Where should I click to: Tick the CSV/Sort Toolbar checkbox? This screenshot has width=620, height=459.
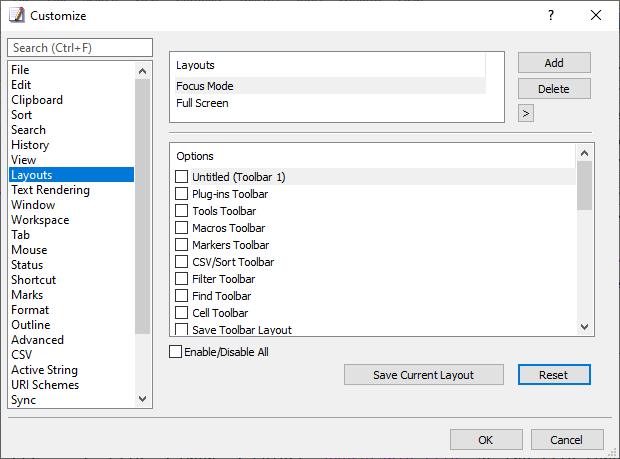click(x=181, y=262)
